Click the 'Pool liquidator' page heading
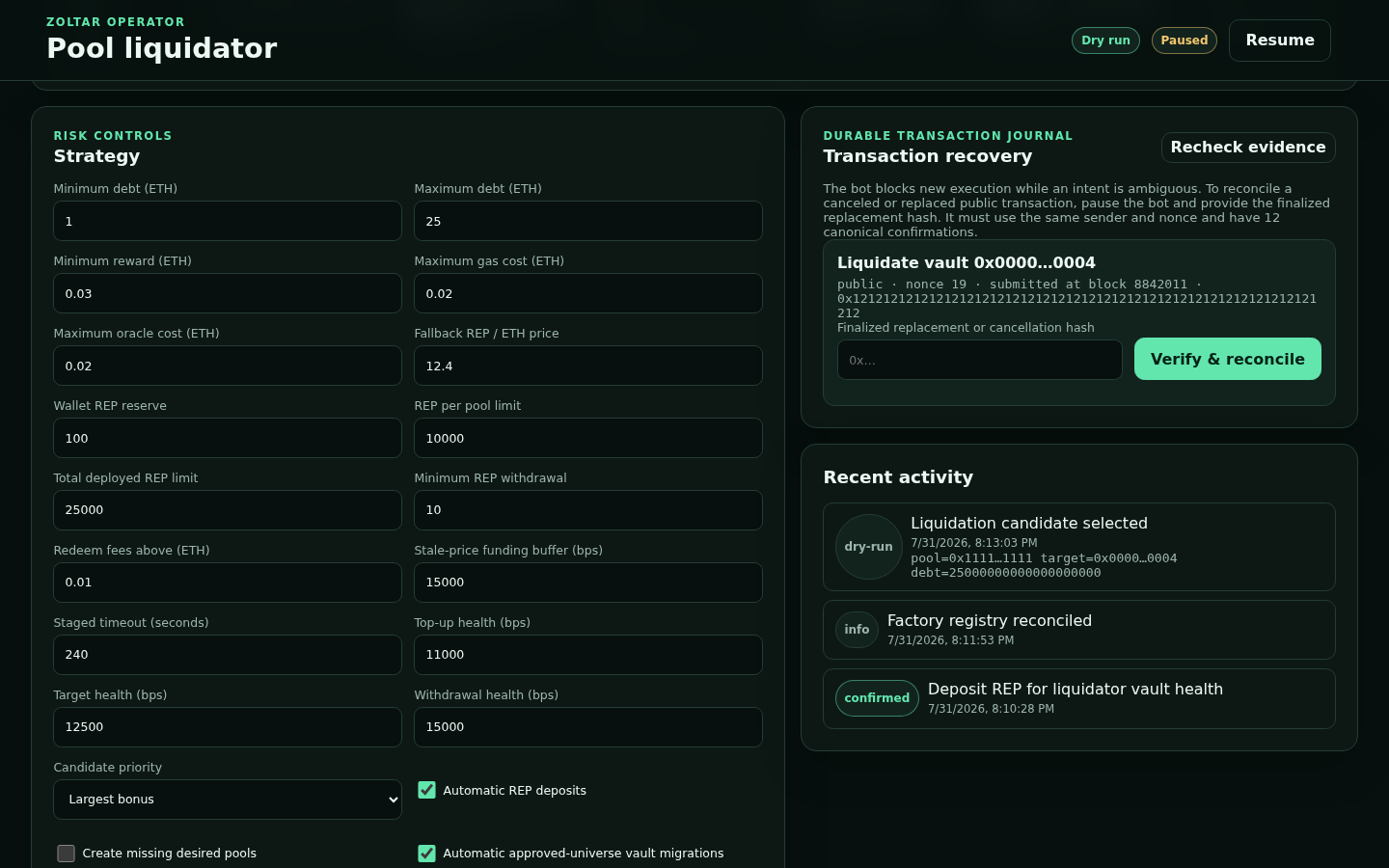Screen dimensions: 1389x868 162,48
